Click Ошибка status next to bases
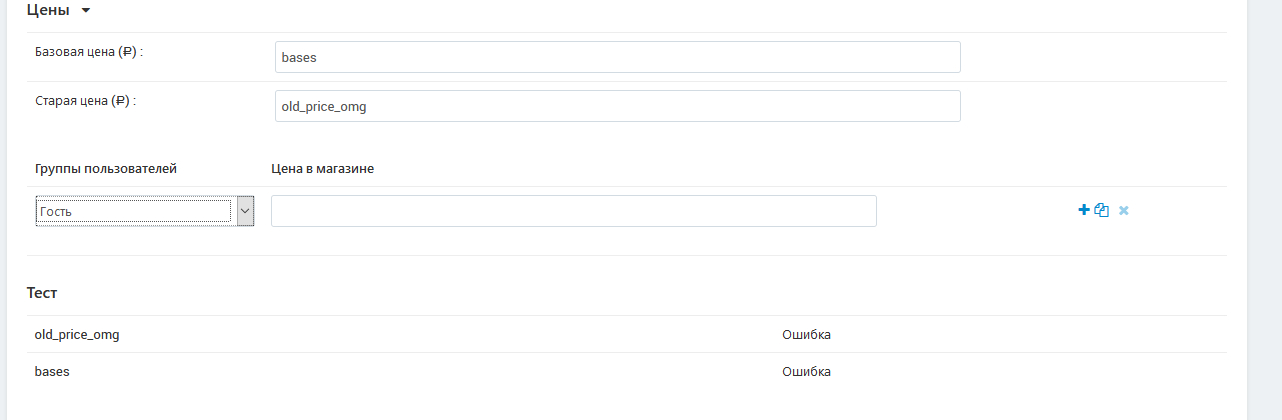The image size is (1282, 420). 806,371
